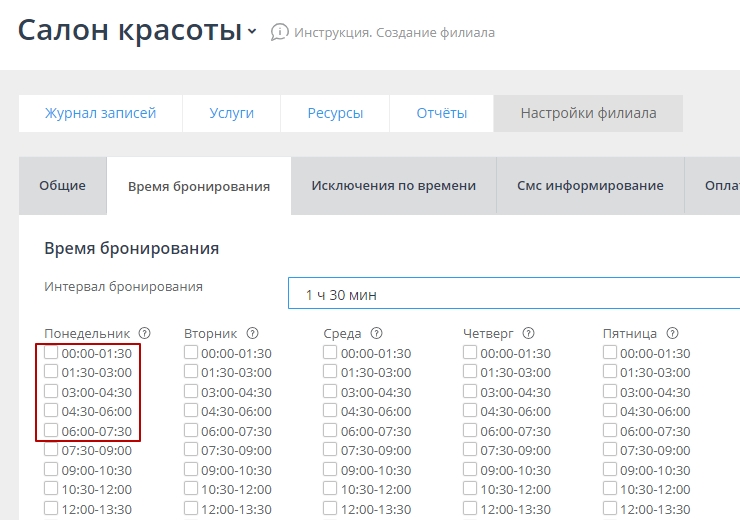The height and width of the screenshot is (520, 740).
Task: Click the info icon before Инструкция
Action: tap(280, 32)
